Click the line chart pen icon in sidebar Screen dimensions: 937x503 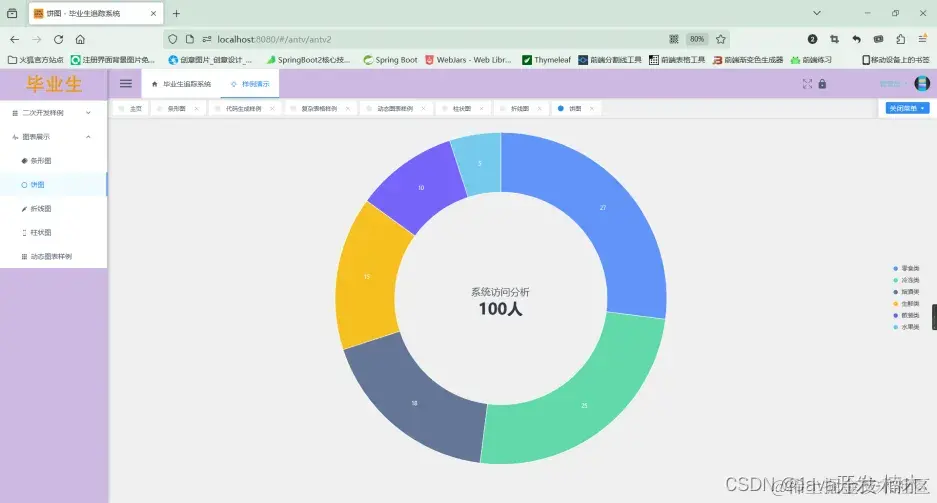[x=24, y=208]
